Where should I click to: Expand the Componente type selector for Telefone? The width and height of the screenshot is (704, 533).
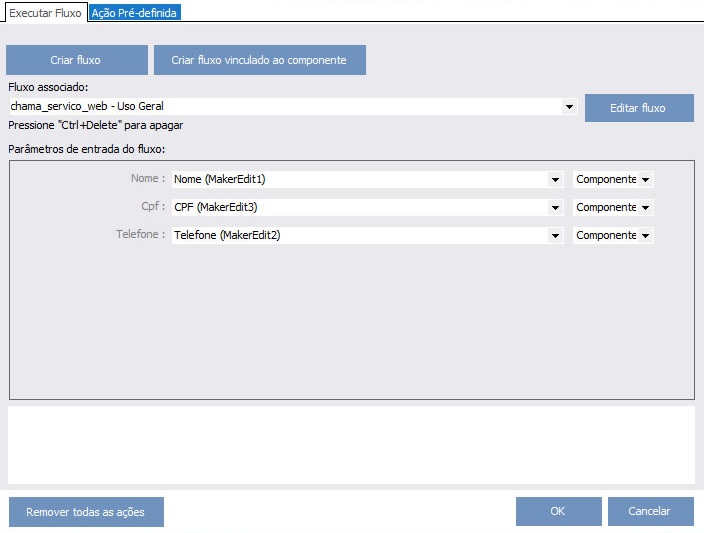pyautogui.click(x=646, y=236)
